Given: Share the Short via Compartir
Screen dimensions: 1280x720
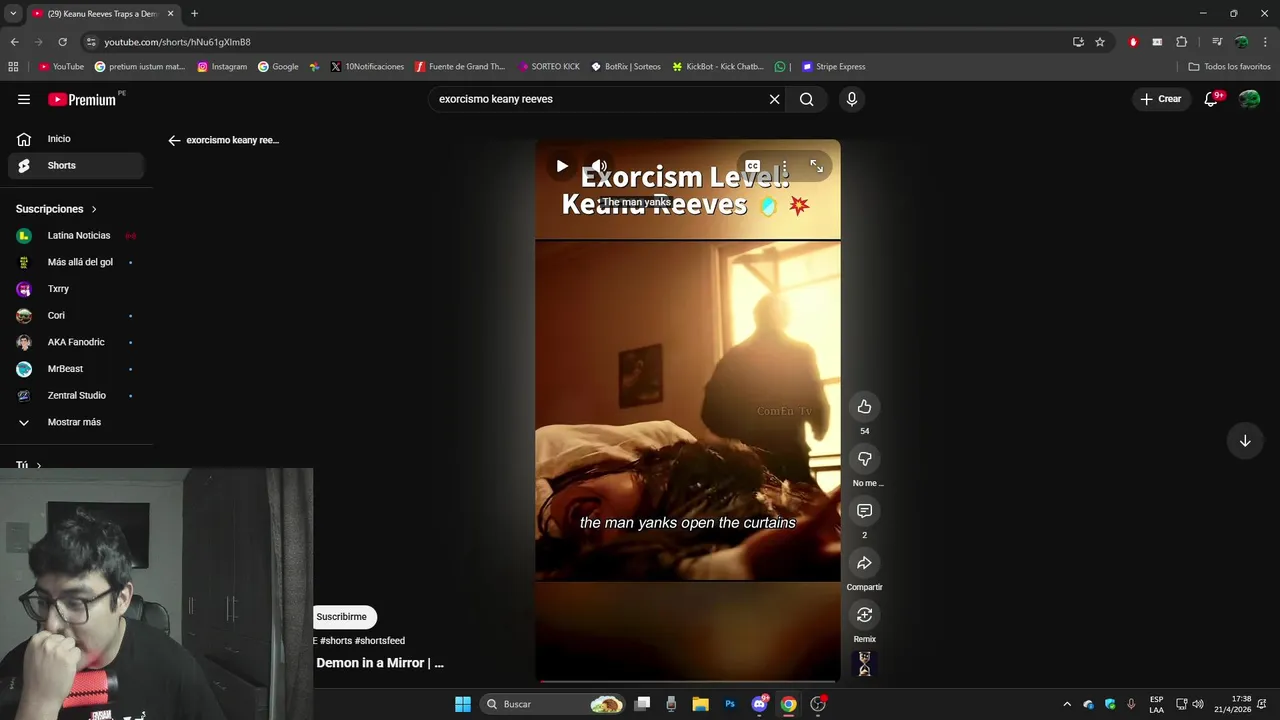Looking at the screenshot, I should (x=865, y=563).
